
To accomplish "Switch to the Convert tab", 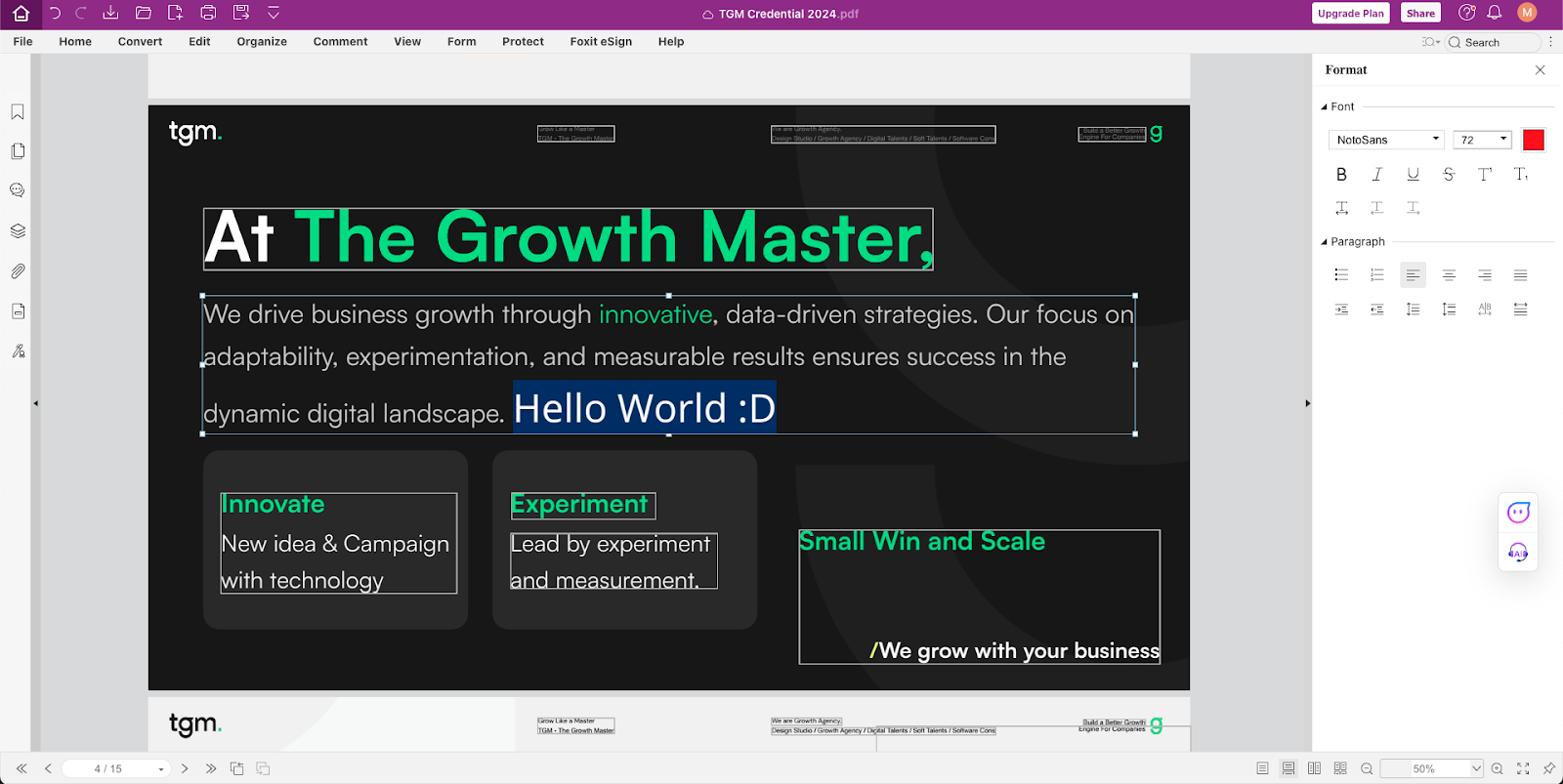I will click(x=140, y=42).
